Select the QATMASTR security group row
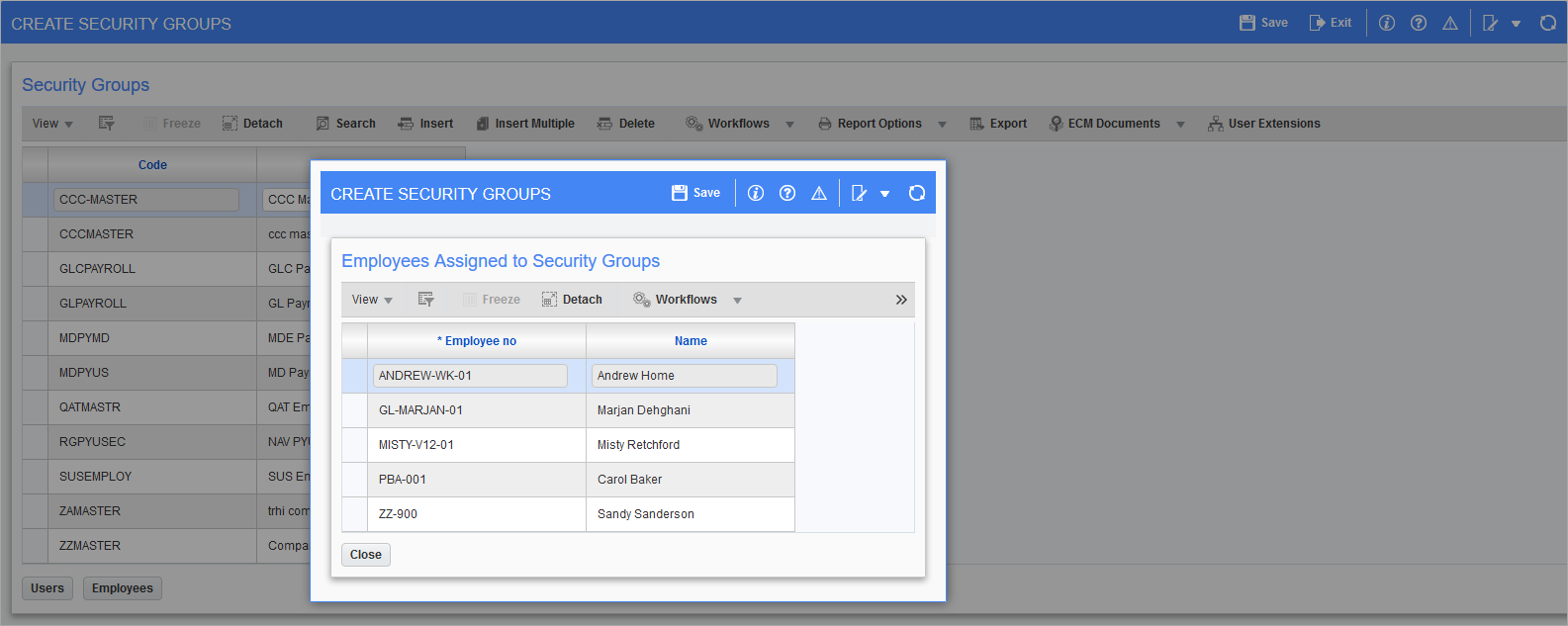 tap(166, 407)
